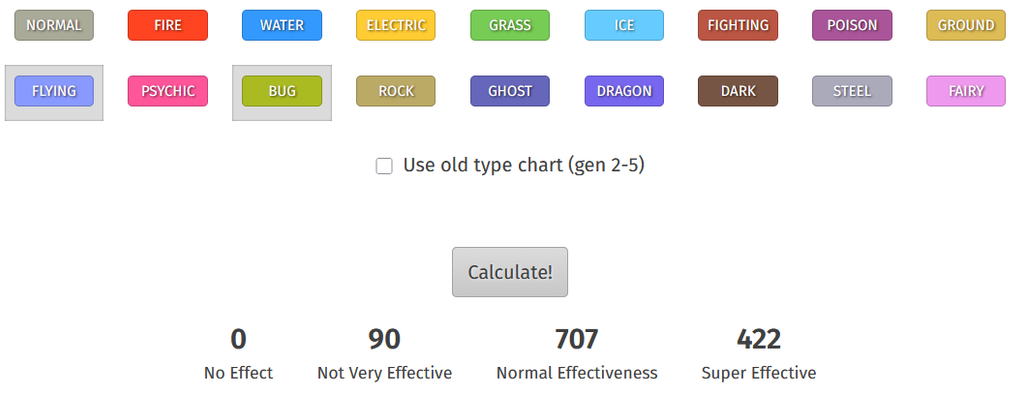This screenshot has width=1024, height=395.
Task: Select the PSYCHIC type button
Action: click(x=168, y=91)
